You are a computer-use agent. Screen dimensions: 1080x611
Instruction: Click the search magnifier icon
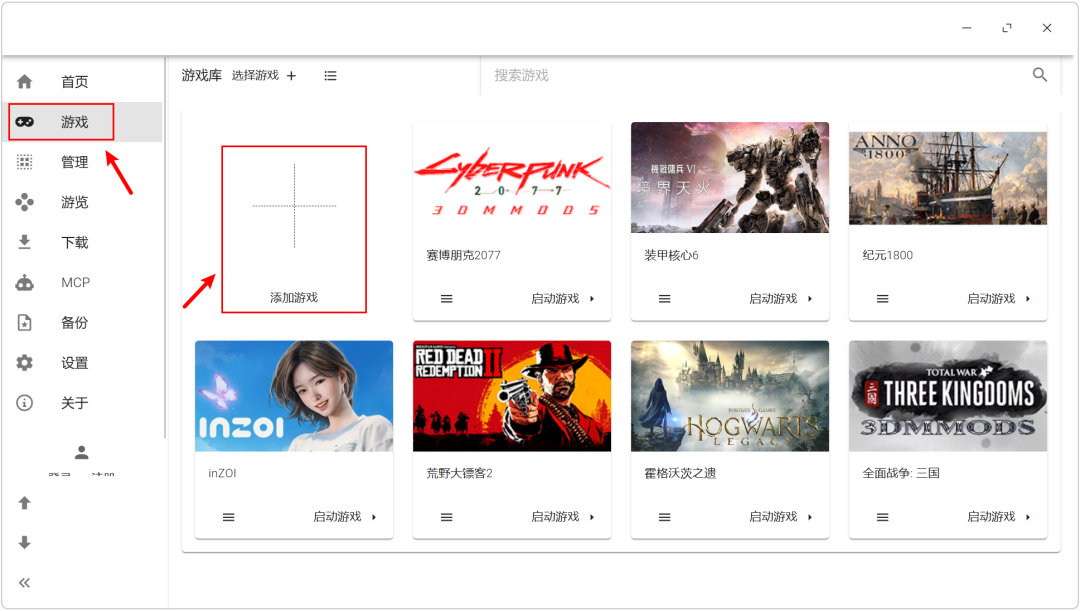click(x=1040, y=75)
